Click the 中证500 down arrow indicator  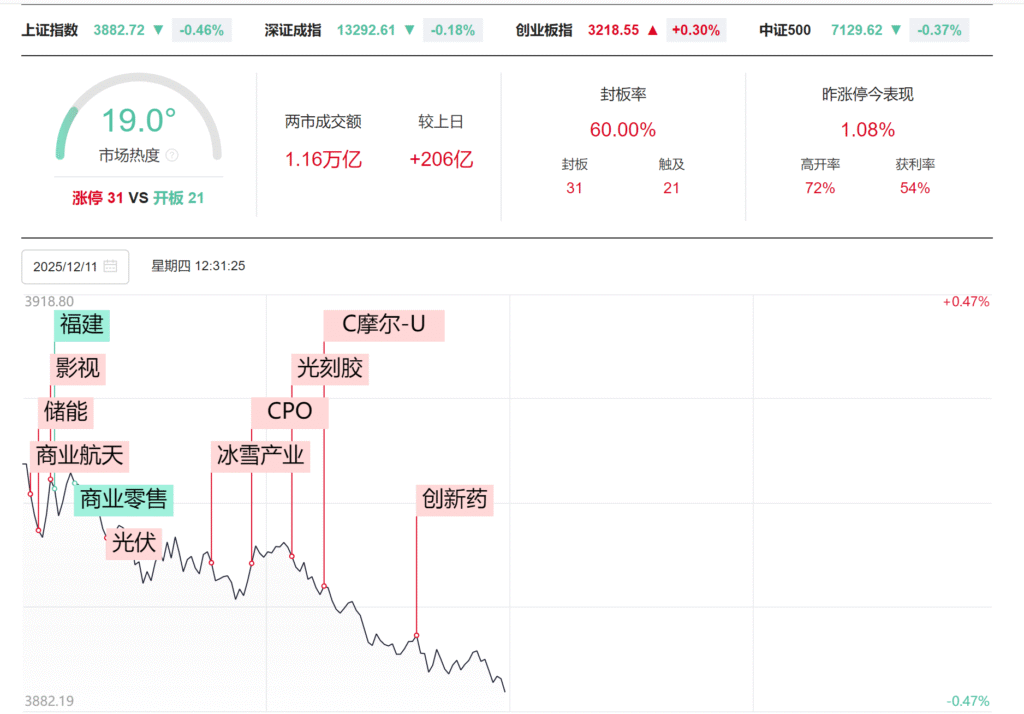click(895, 30)
